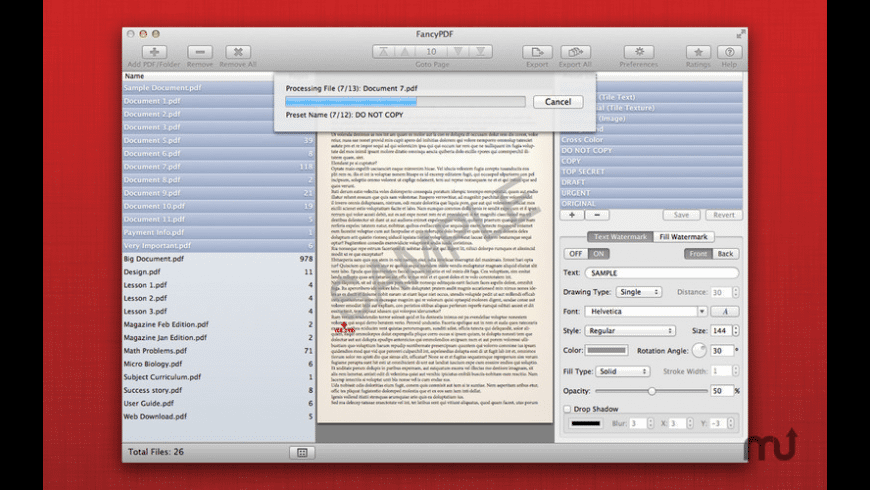This screenshot has width=870, height=490.
Task: Click the Add PDF/Folder plus icon
Action: (154, 52)
